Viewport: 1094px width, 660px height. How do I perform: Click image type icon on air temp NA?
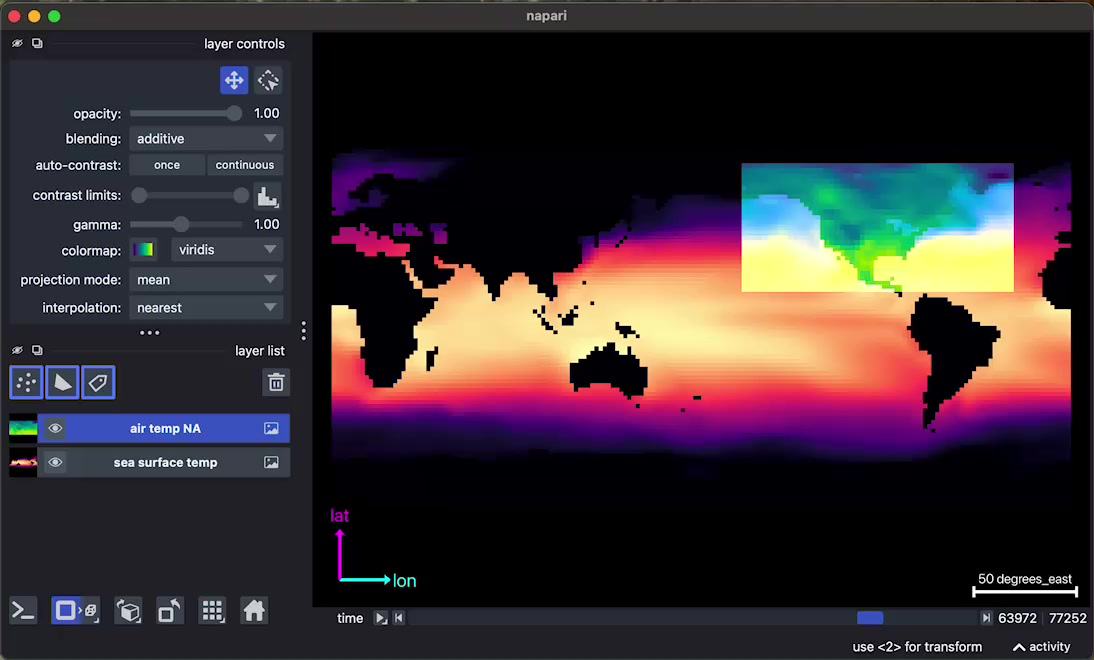[271, 428]
